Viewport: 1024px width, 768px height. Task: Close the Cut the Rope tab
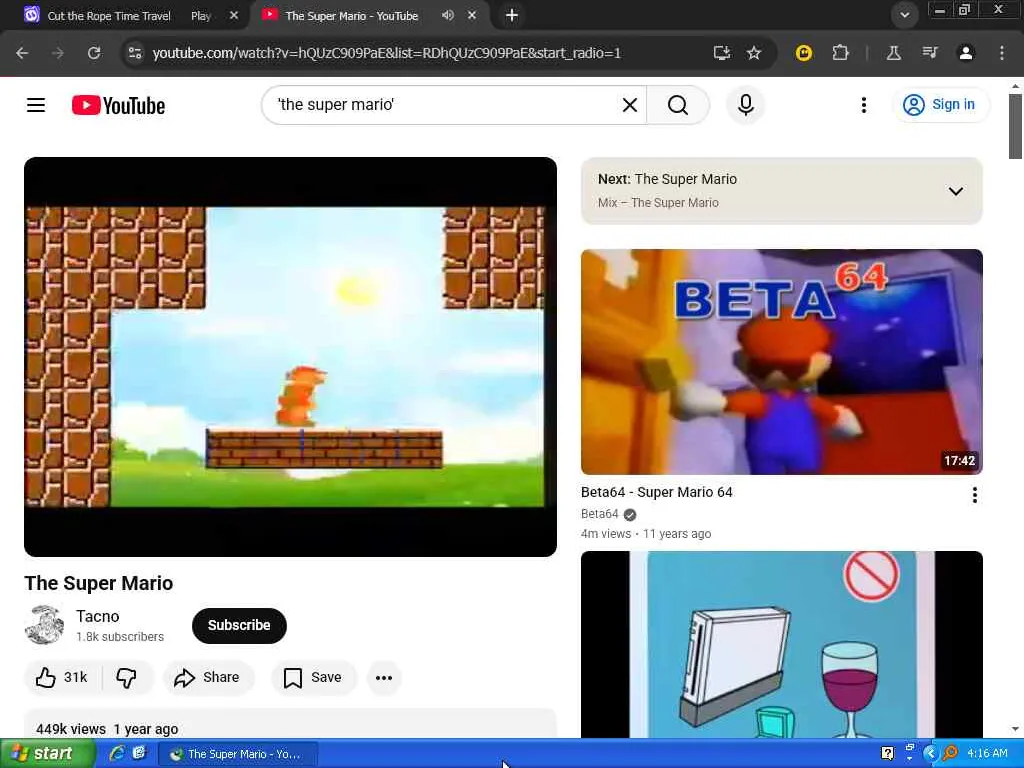click(234, 16)
